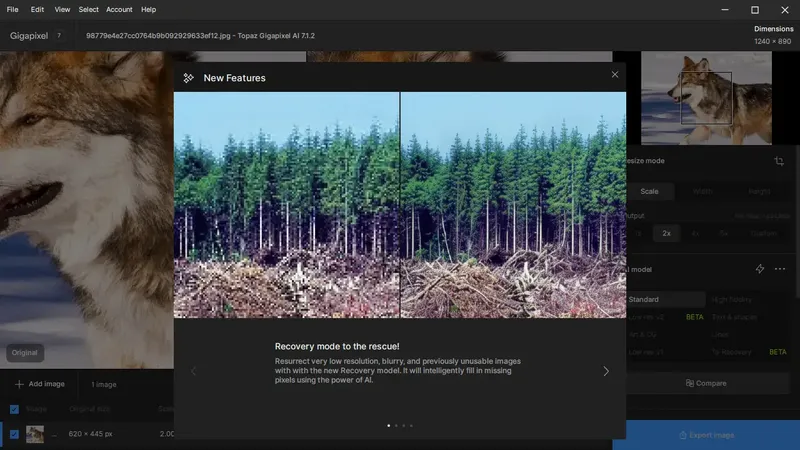Choose the 2x output scale

click(x=666, y=233)
